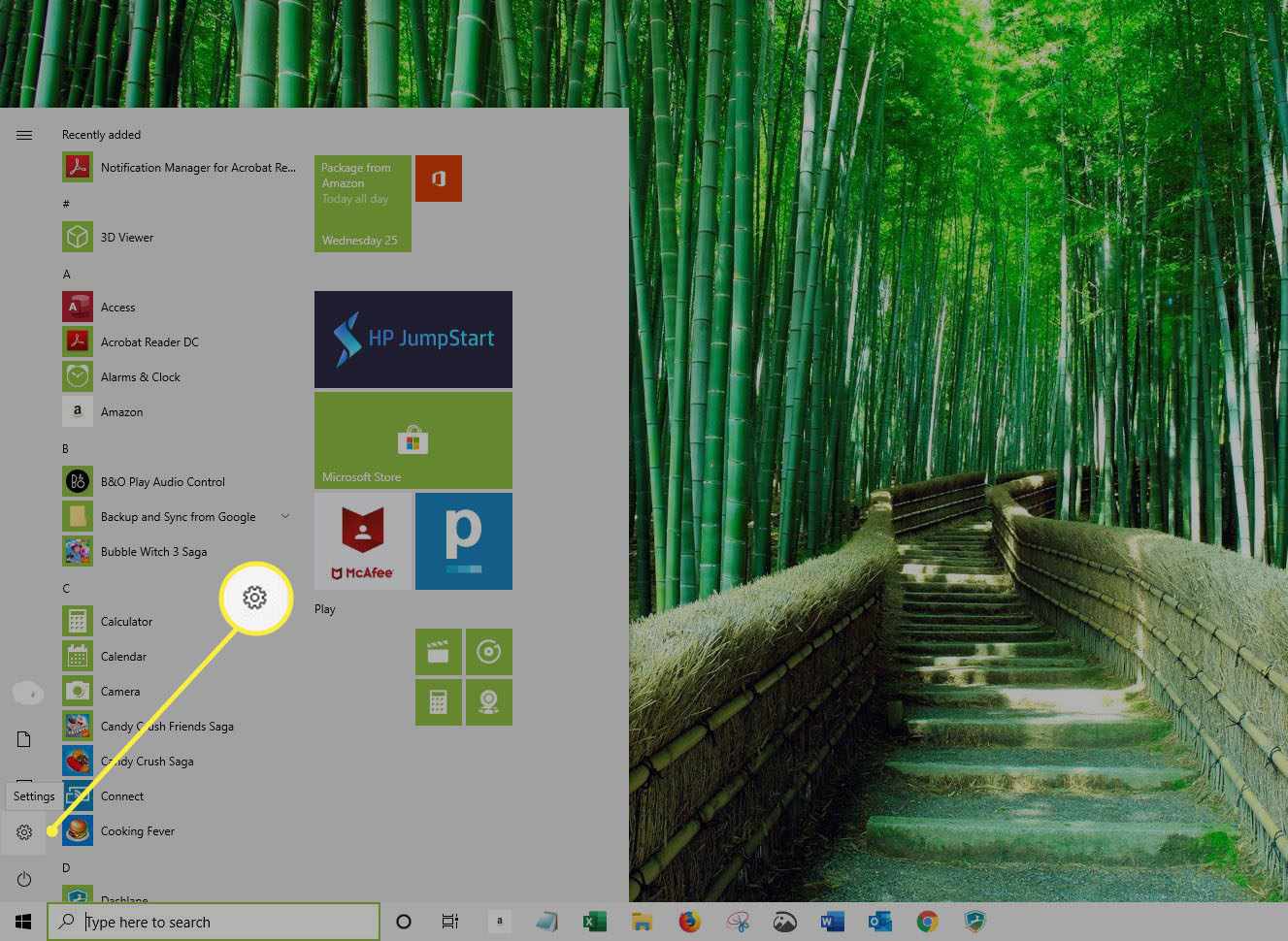Open Acrobat Reader DC
1288x941 pixels.
coord(180,341)
